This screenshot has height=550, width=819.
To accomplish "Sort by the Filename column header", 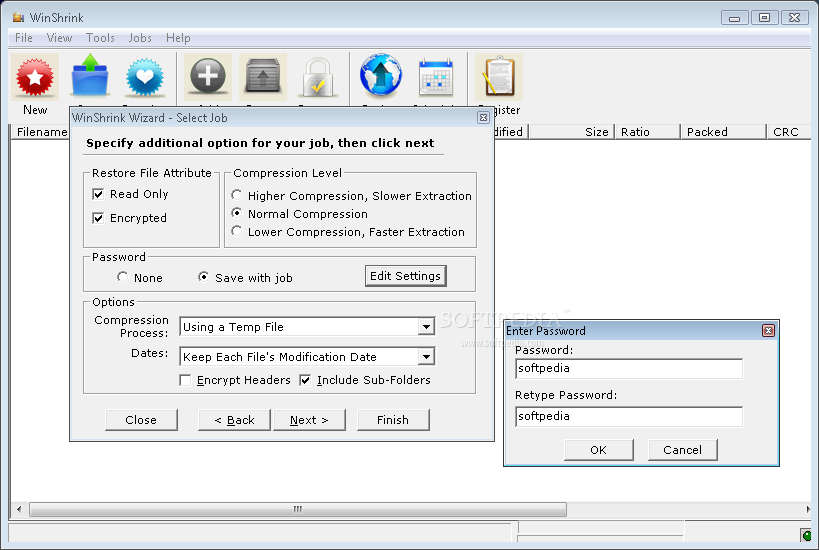I will tap(41, 132).
